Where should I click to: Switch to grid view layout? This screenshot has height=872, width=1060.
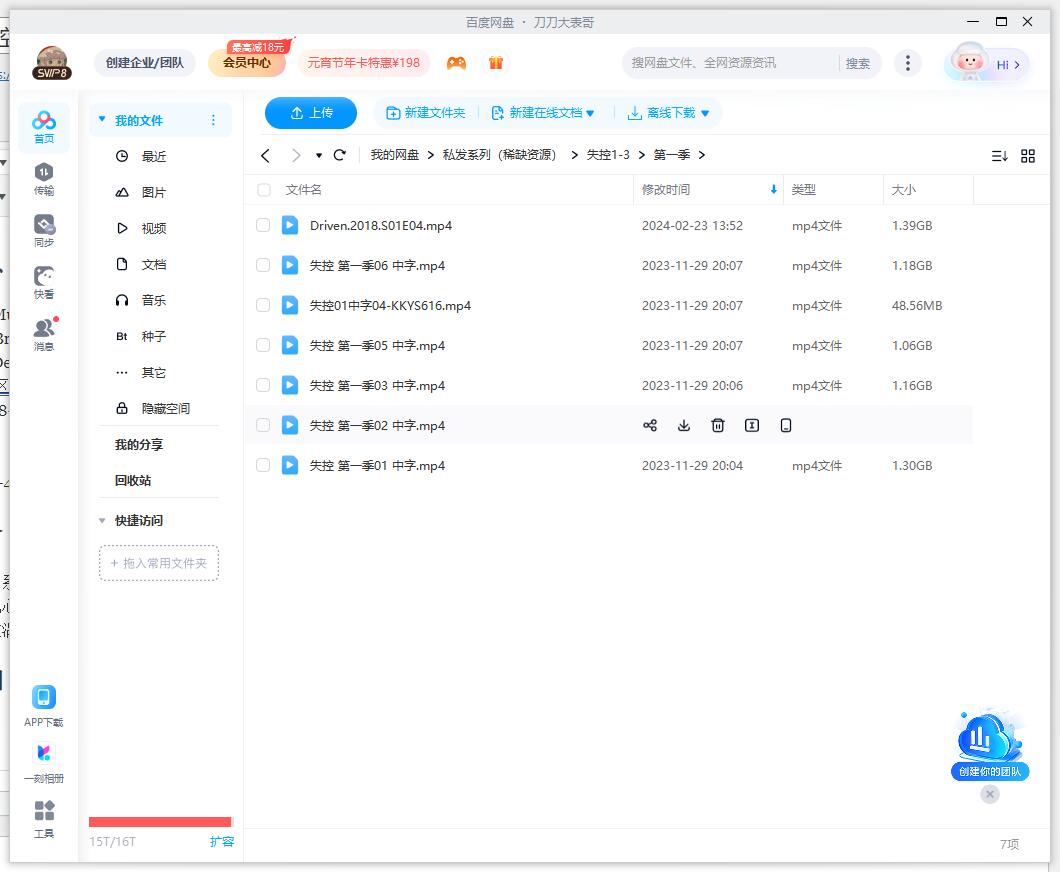click(x=1028, y=156)
